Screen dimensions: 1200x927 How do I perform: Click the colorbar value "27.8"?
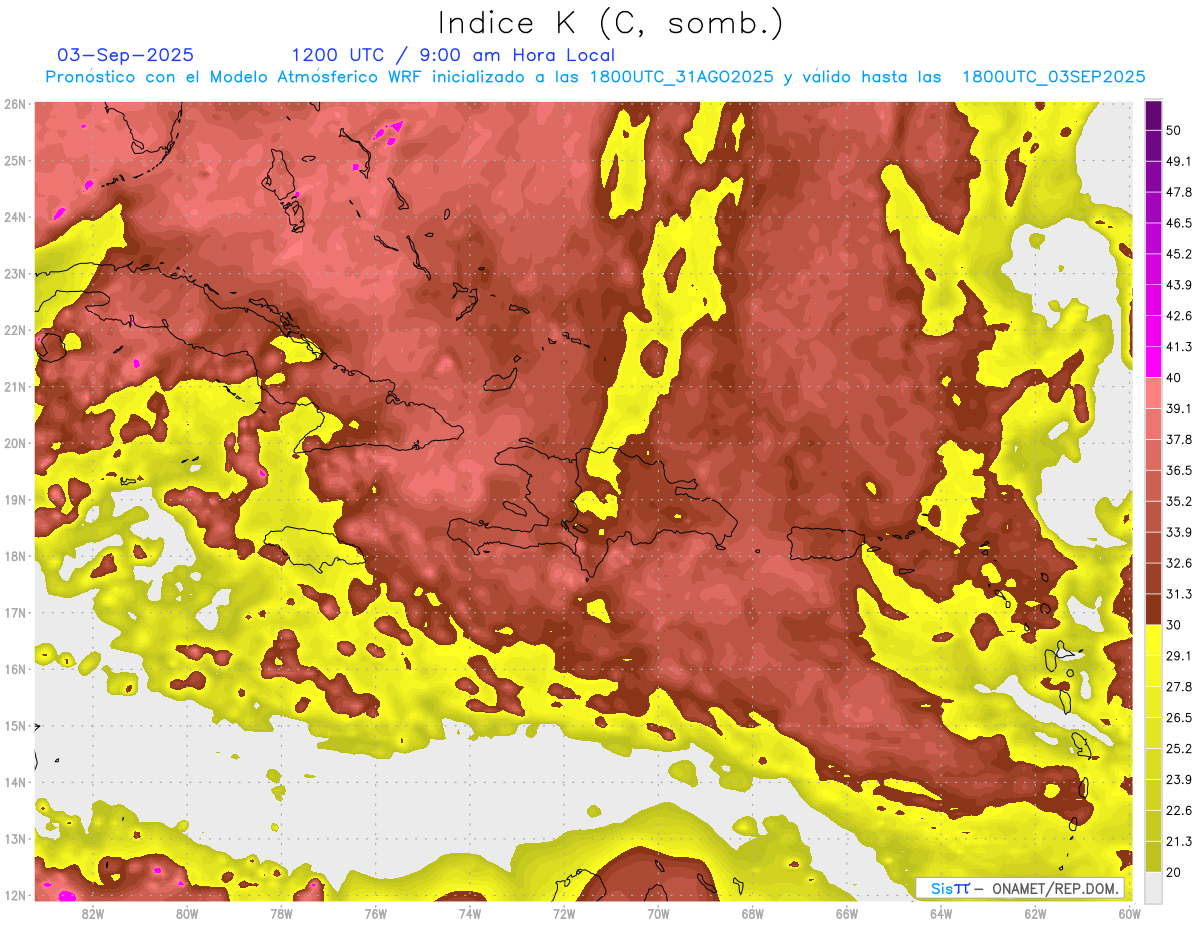point(1179,687)
